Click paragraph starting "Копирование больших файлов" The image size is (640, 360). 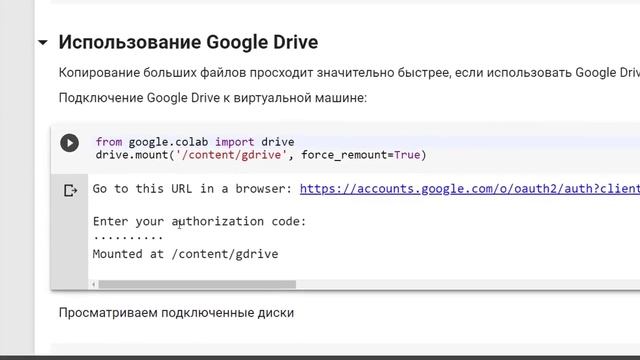pyautogui.click(x=349, y=73)
